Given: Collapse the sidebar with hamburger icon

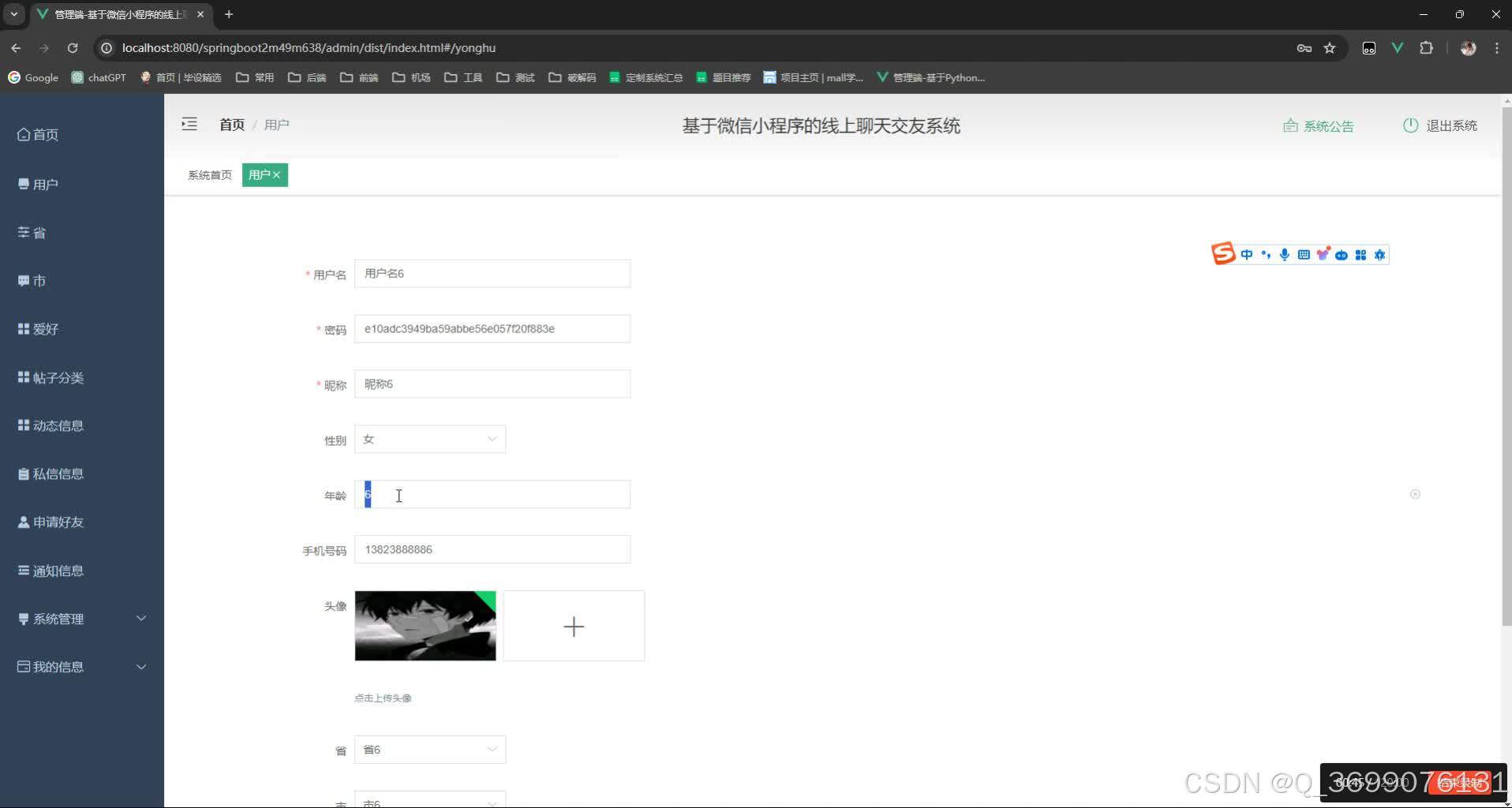Looking at the screenshot, I should click(x=189, y=124).
